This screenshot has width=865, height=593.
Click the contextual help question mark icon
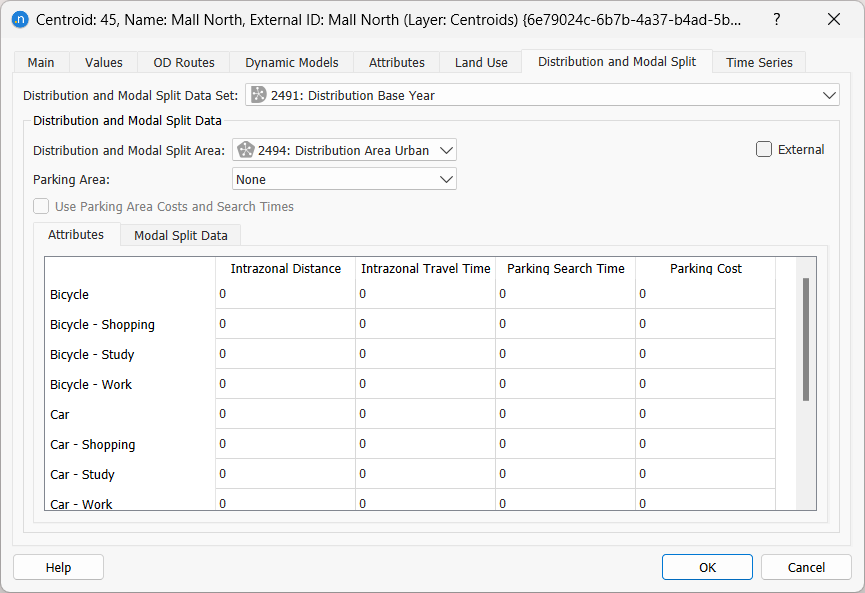pyautogui.click(x=777, y=20)
